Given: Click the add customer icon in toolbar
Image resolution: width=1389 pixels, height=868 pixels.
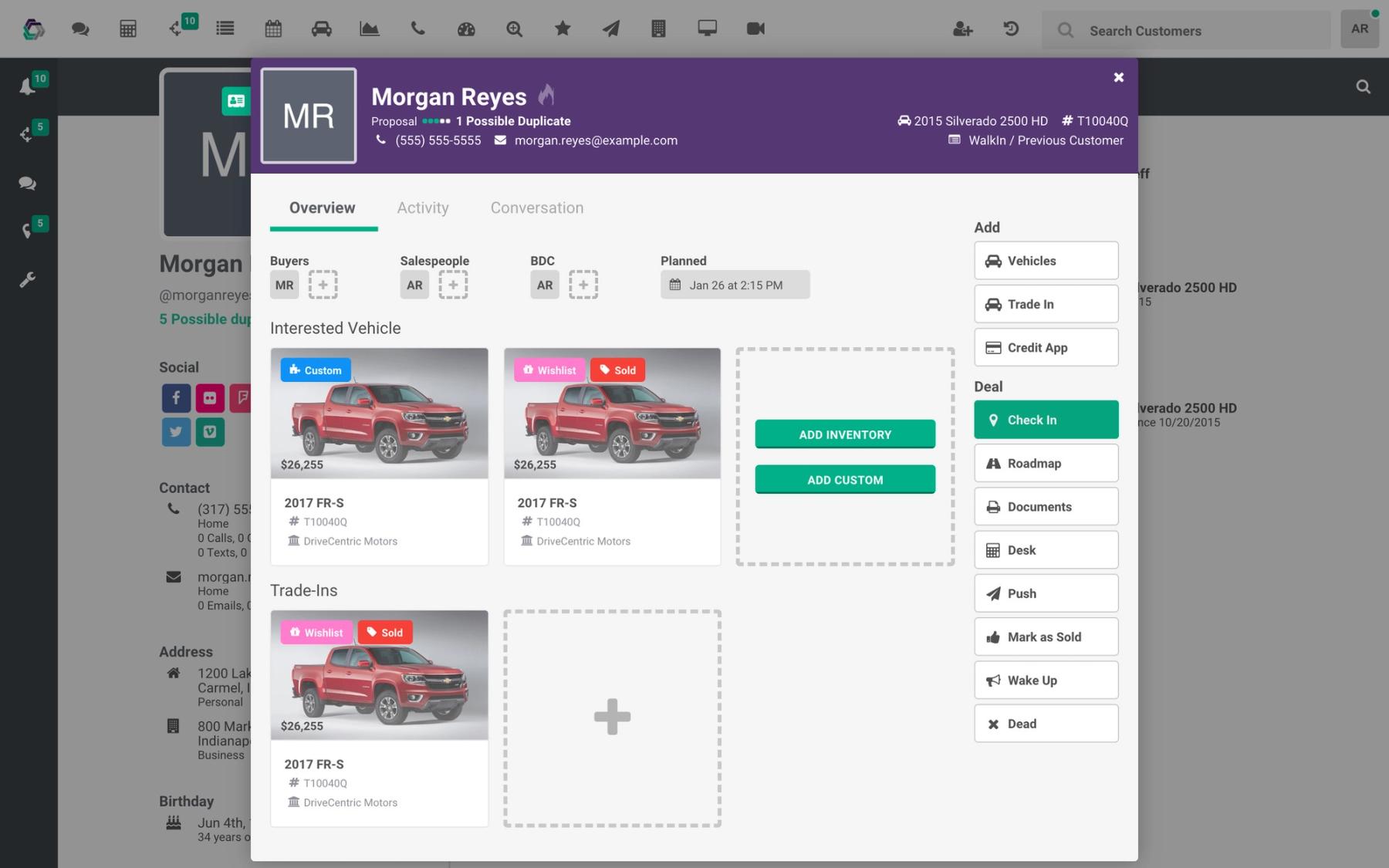Looking at the screenshot, I should point(962,29).
